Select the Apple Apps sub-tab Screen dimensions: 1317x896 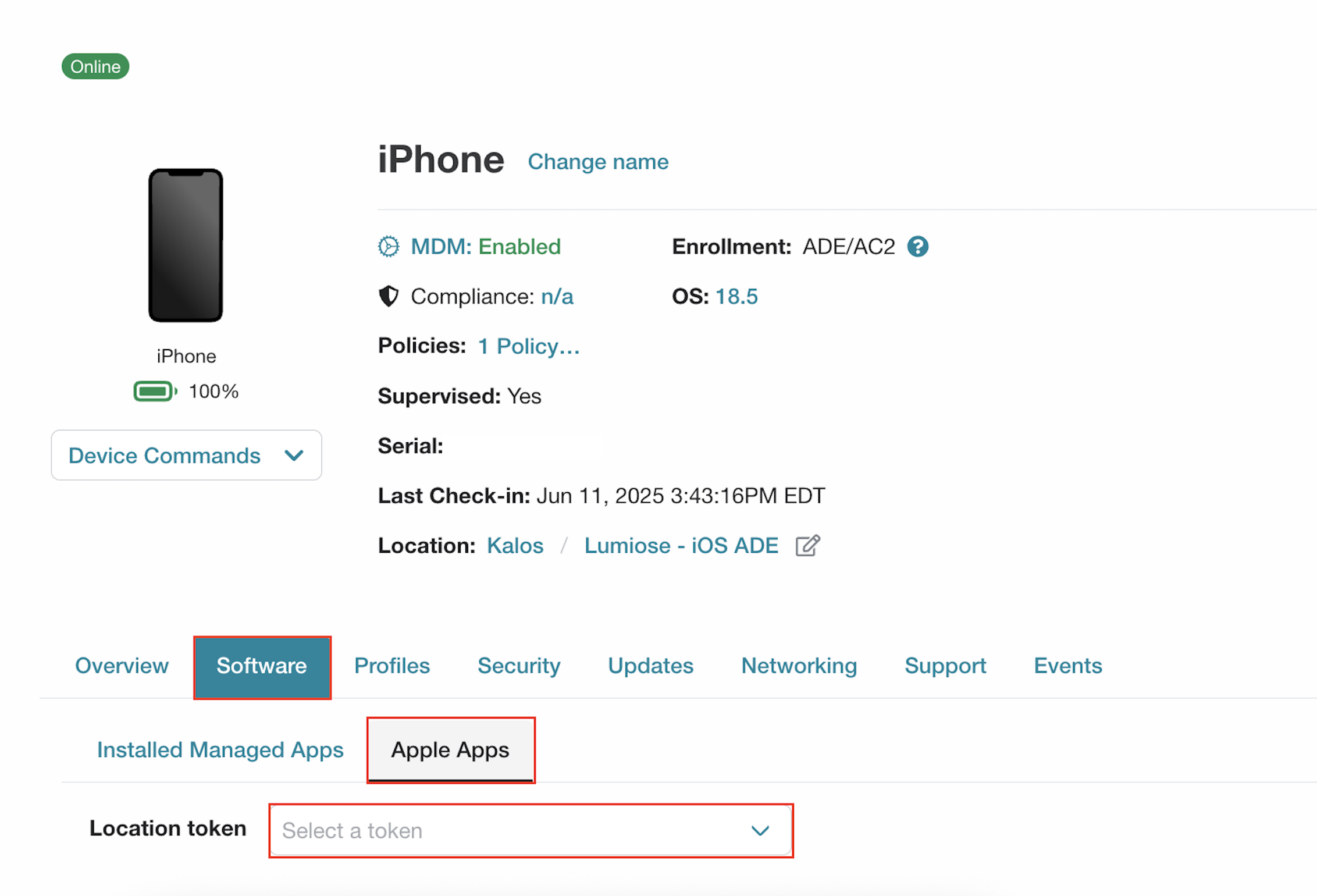pyautogui.click(x=450, y=750)
